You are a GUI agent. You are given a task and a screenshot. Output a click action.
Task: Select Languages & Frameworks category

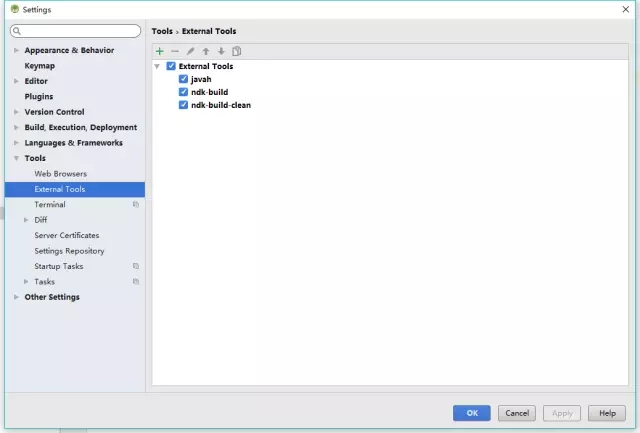[x=73, y=143]
